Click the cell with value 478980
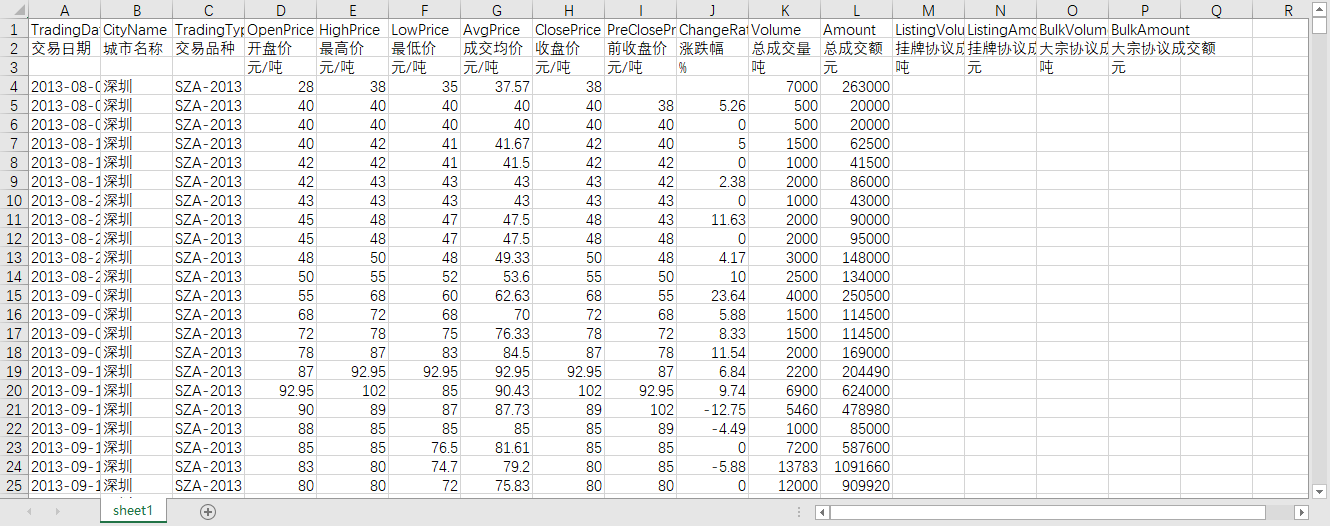 click(856, 409)
